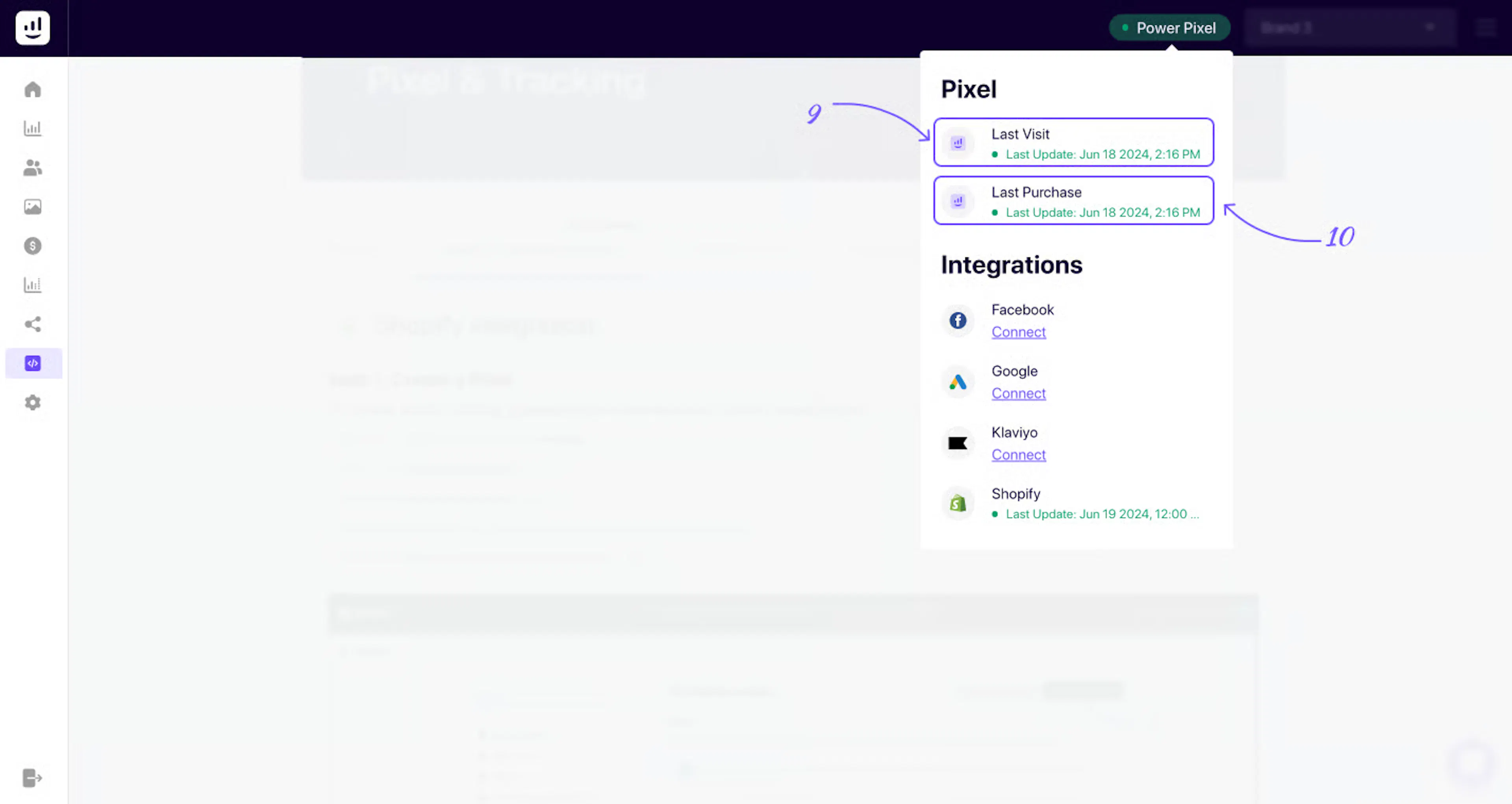Click the Shopify integration icon
Image resolution: width=1512 pixels, height=804 pixels.
958,504
